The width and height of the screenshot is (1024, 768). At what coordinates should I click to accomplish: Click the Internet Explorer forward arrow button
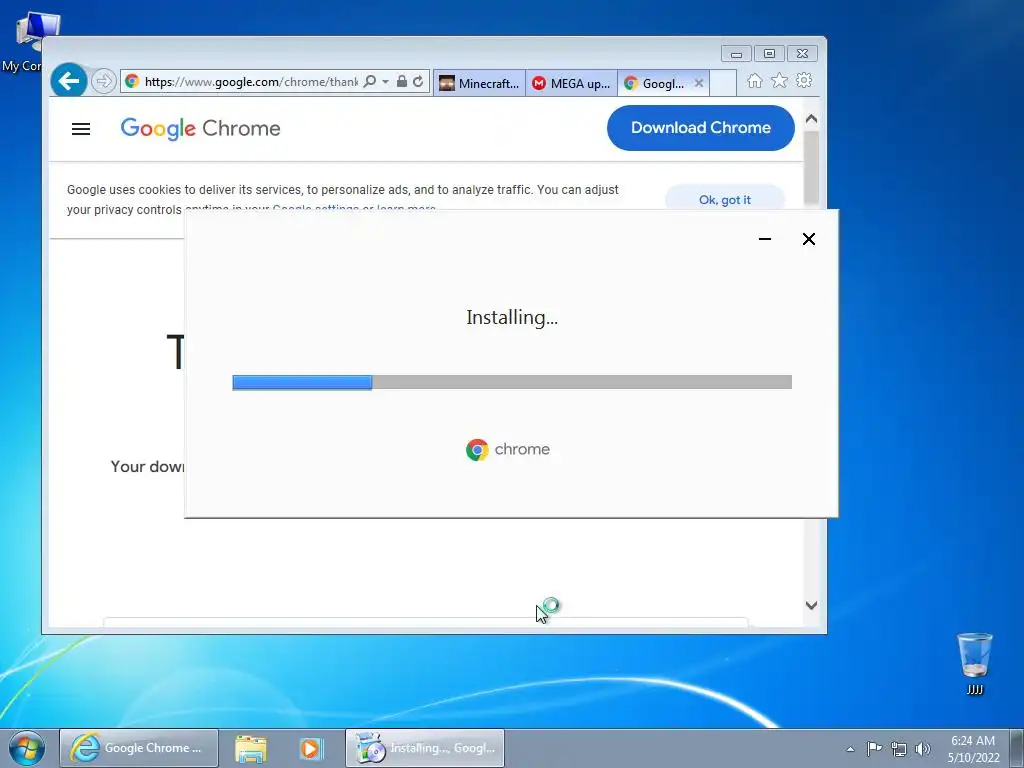[103, 81]
